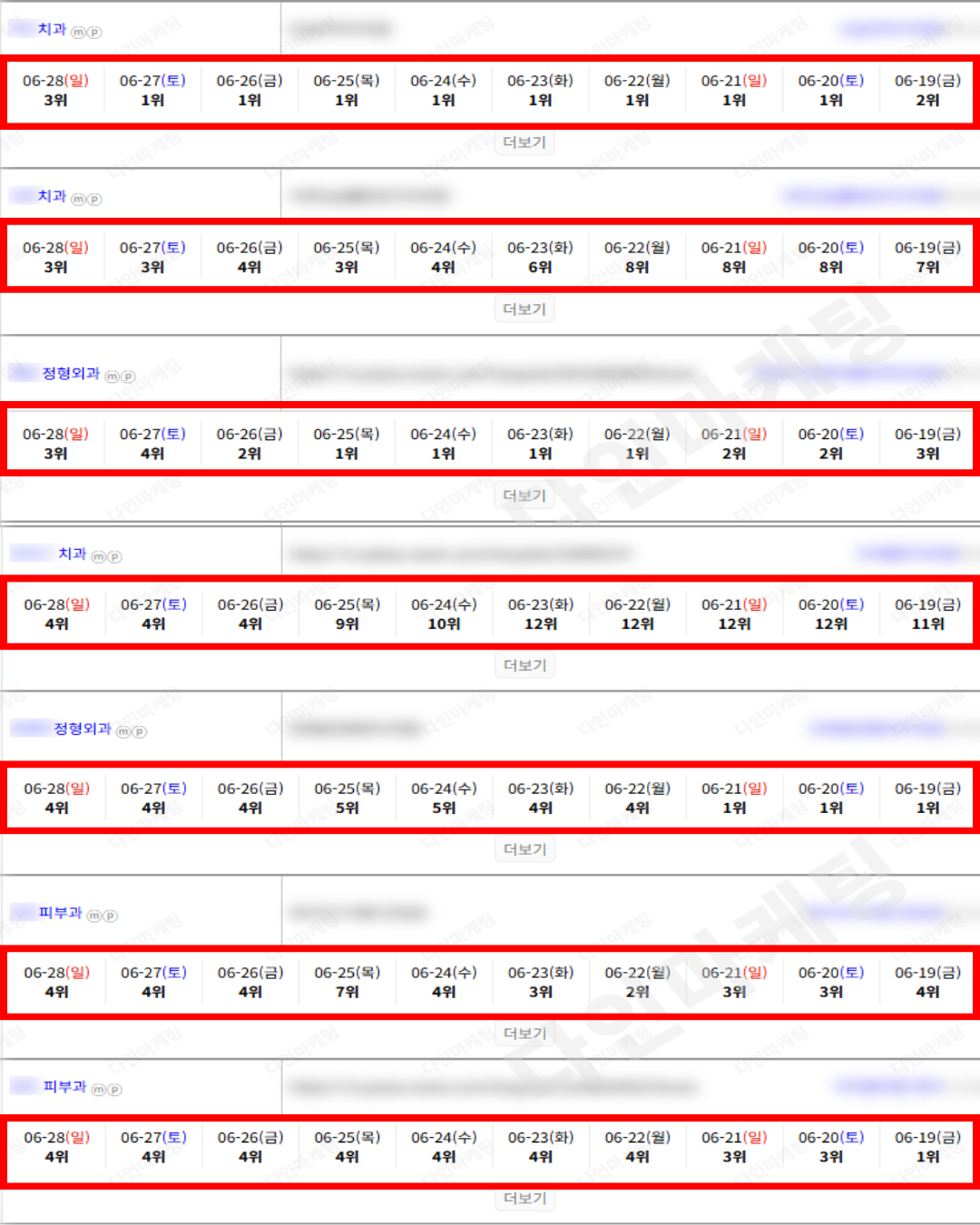Select the 06-25 9위 rank cell

click(x=347, y=614)
